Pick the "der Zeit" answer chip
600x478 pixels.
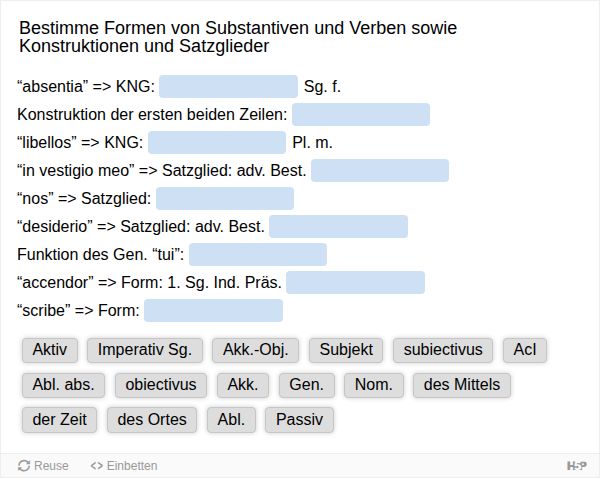point(58,419)
